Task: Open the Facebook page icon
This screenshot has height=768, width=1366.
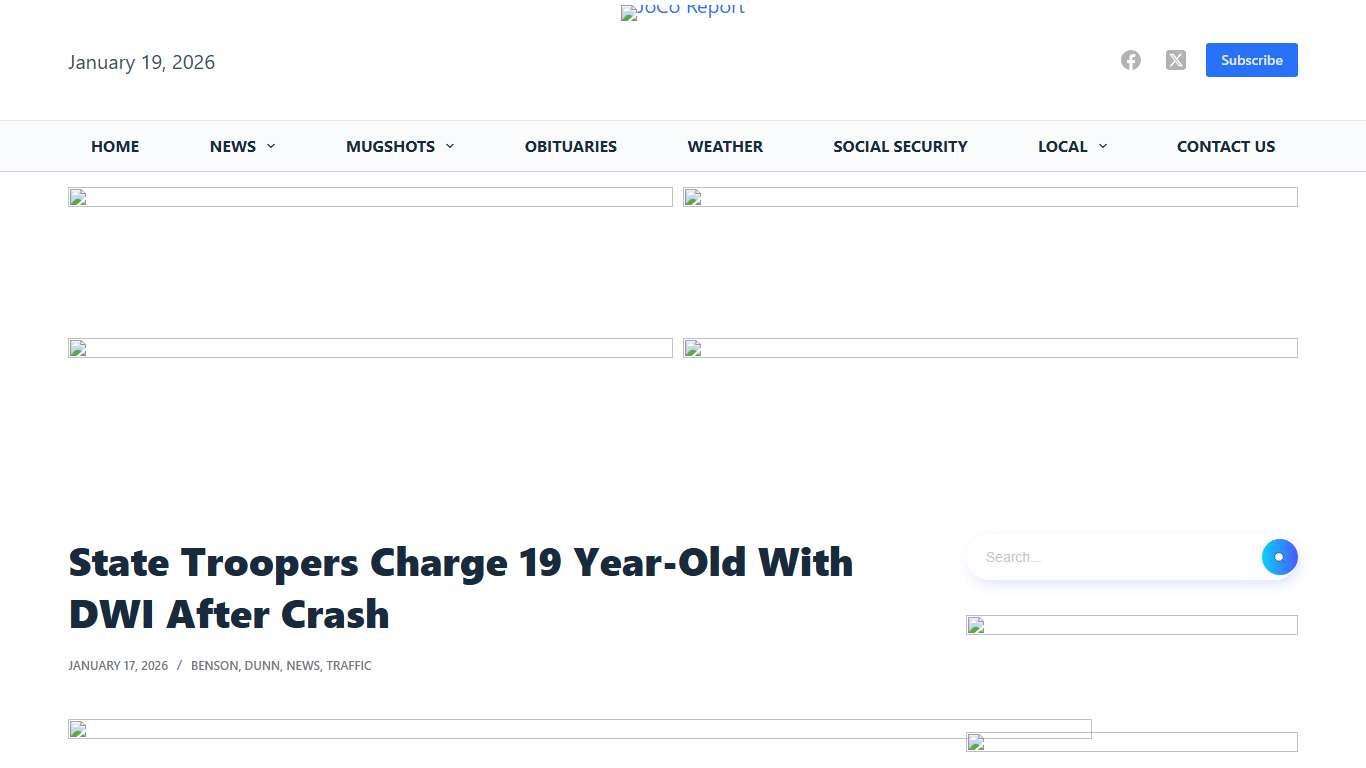Action: point(1130,60)
